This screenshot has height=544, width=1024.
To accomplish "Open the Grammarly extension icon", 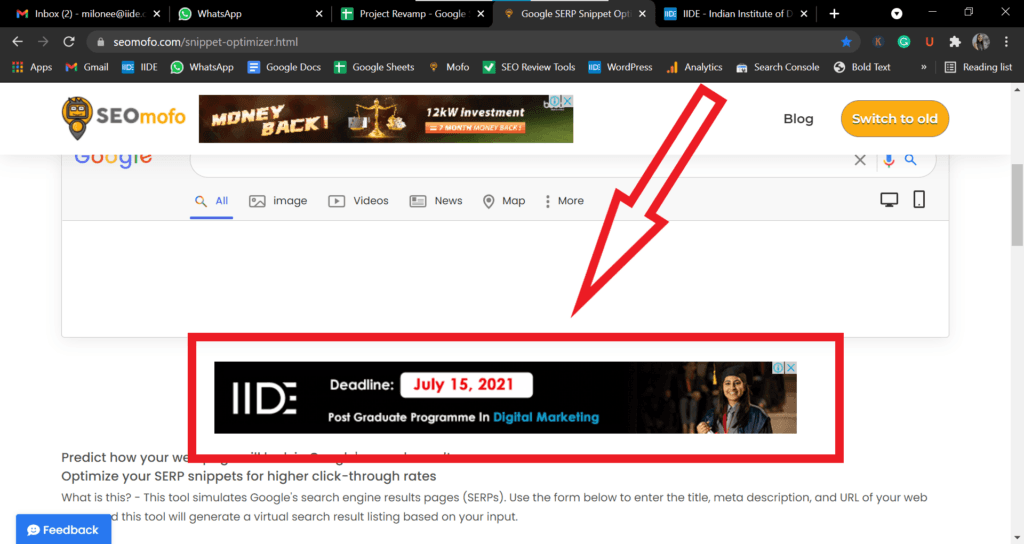I will (904, 42).
